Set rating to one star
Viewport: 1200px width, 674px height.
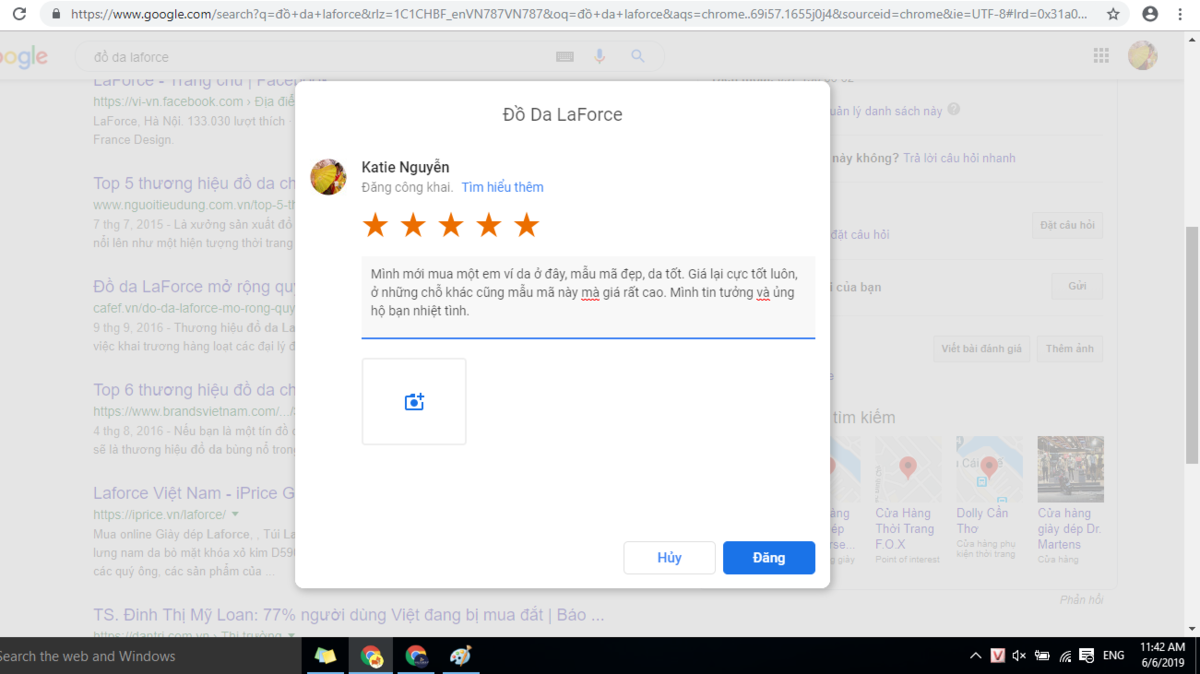tap(375, 225)
